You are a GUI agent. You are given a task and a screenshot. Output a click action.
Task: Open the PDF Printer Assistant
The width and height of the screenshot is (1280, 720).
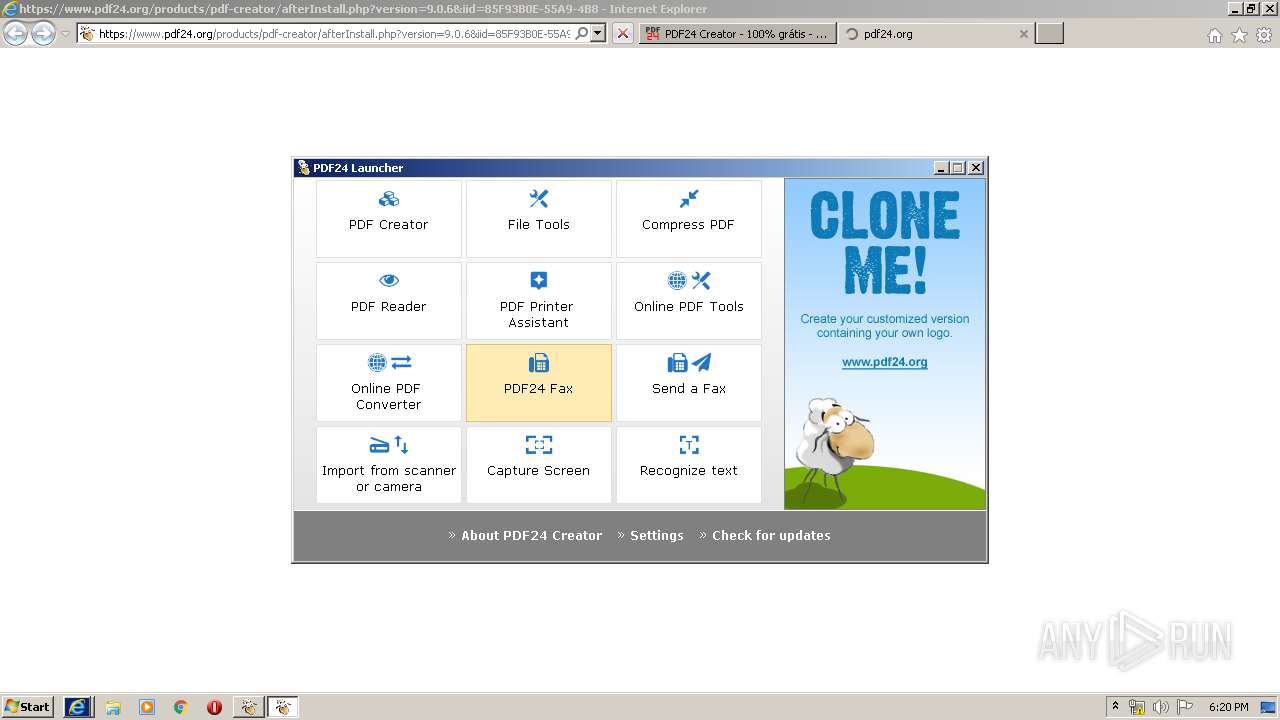point(539,300)
